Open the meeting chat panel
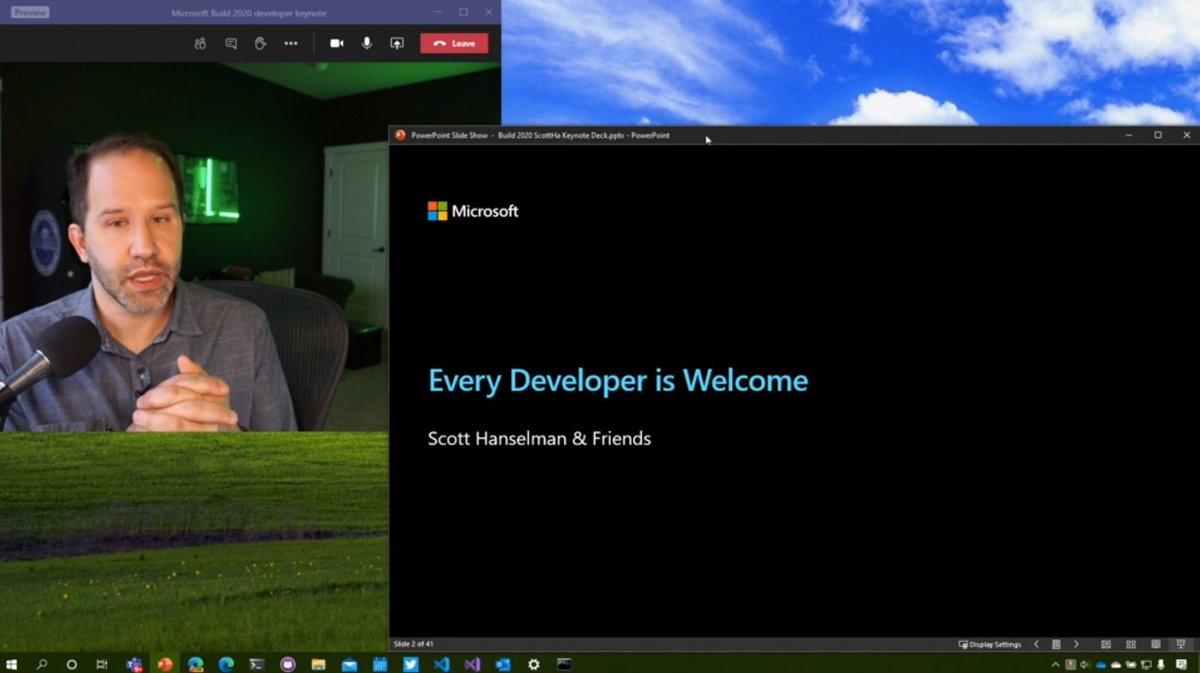1200x673 pixels. pos(231,43)
